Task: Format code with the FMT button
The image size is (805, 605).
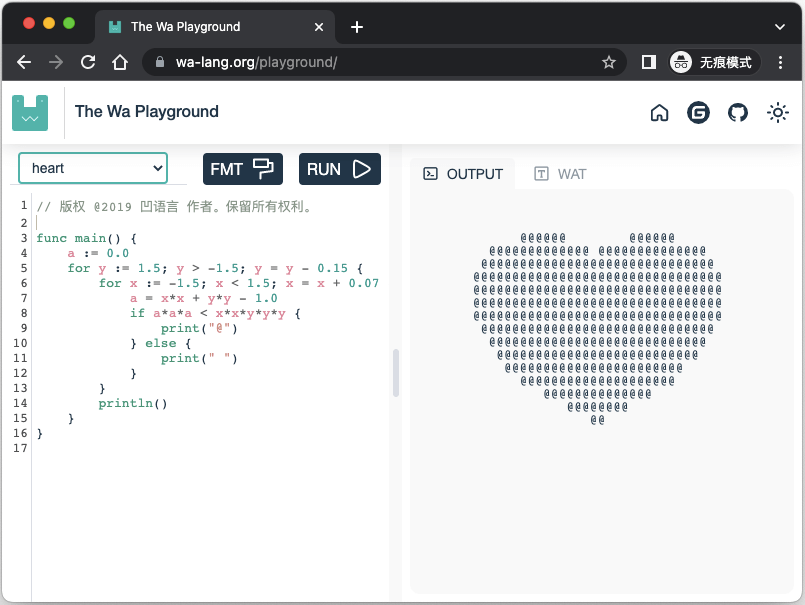Action: [242, 169]
